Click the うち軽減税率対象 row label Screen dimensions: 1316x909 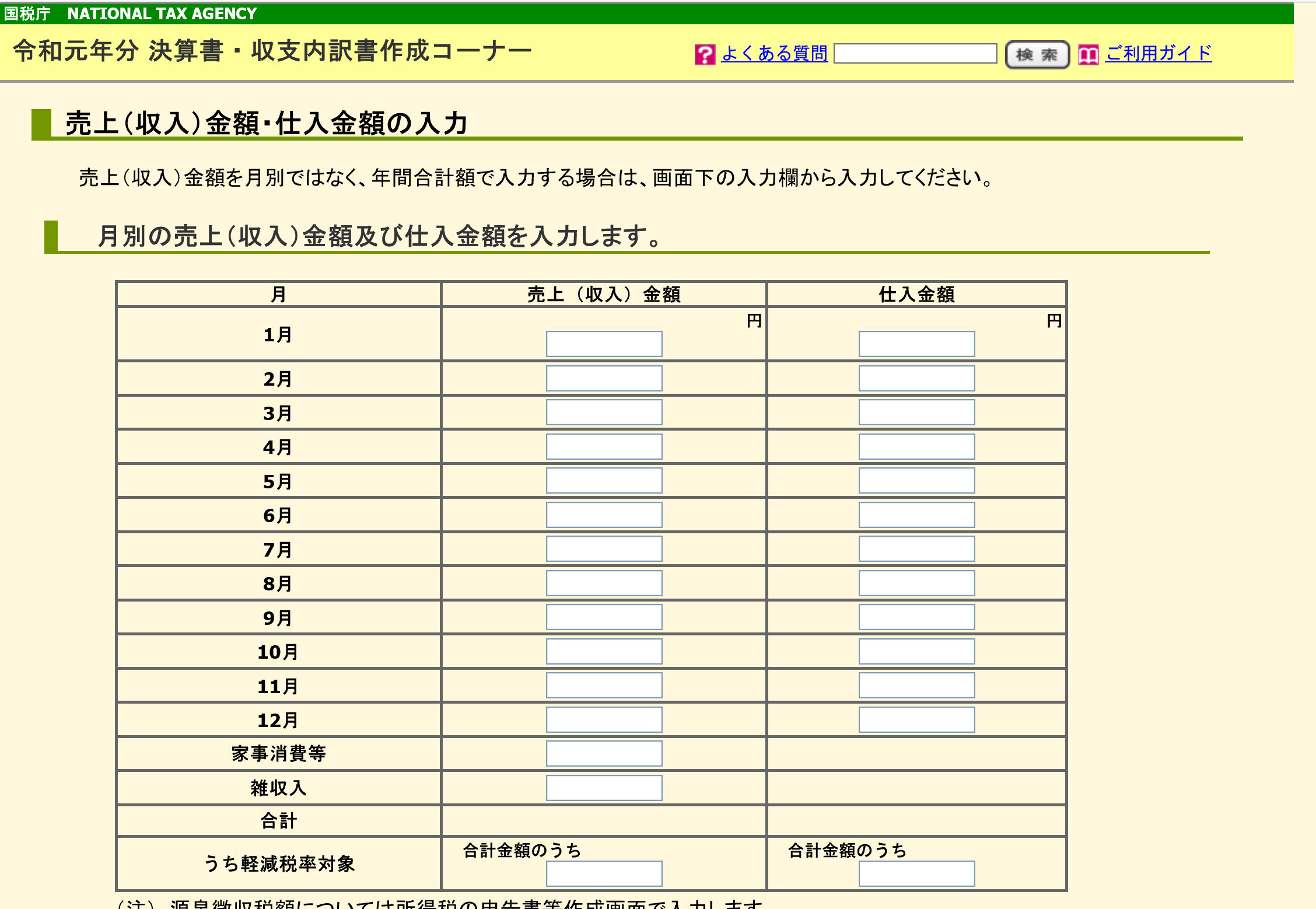click(x=278, y=863)
